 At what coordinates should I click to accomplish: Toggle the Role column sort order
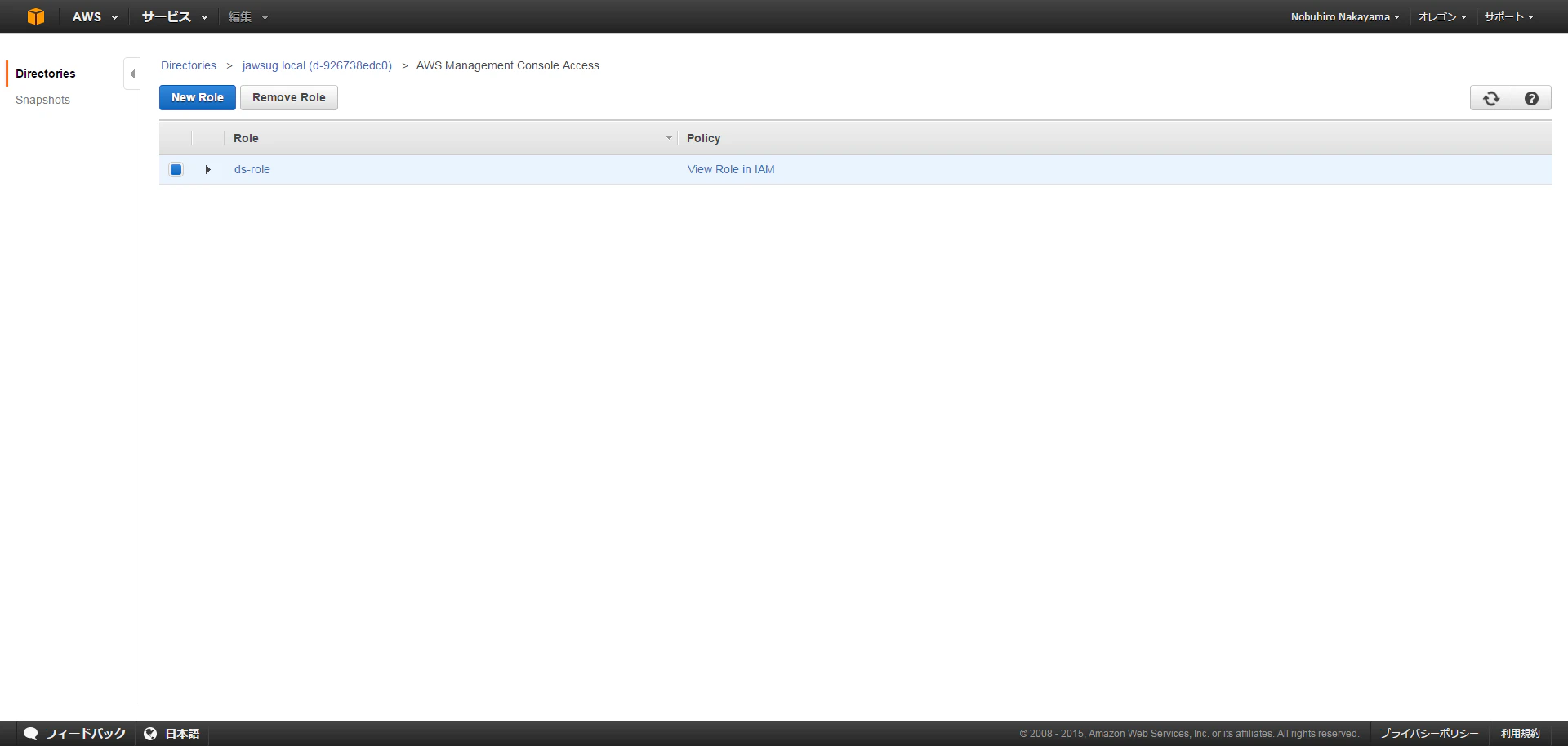pyautogui.click(x=670, y=137)
